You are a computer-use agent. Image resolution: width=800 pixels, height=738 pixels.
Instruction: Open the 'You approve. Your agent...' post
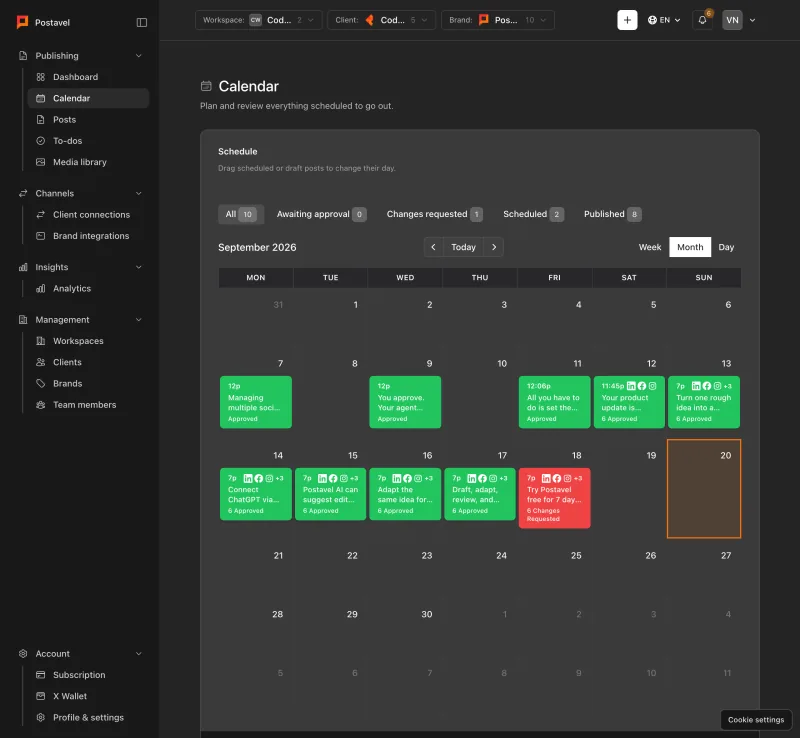click(405, 402)
